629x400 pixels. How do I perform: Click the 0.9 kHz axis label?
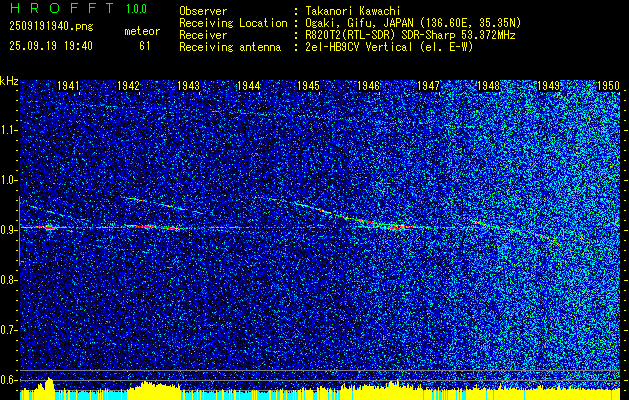click(x=8, y=230)
